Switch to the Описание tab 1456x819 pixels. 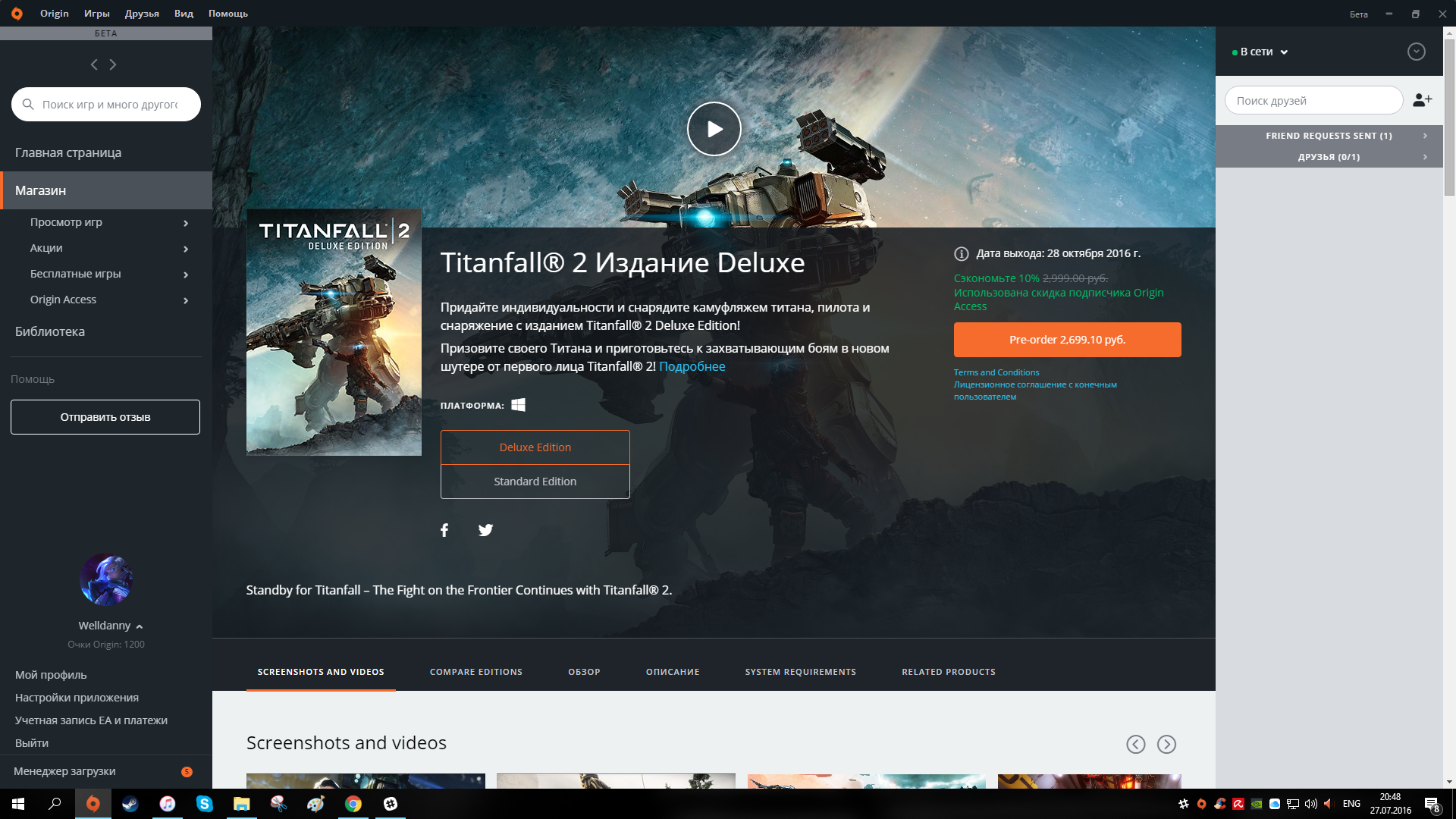coord(673,672)
